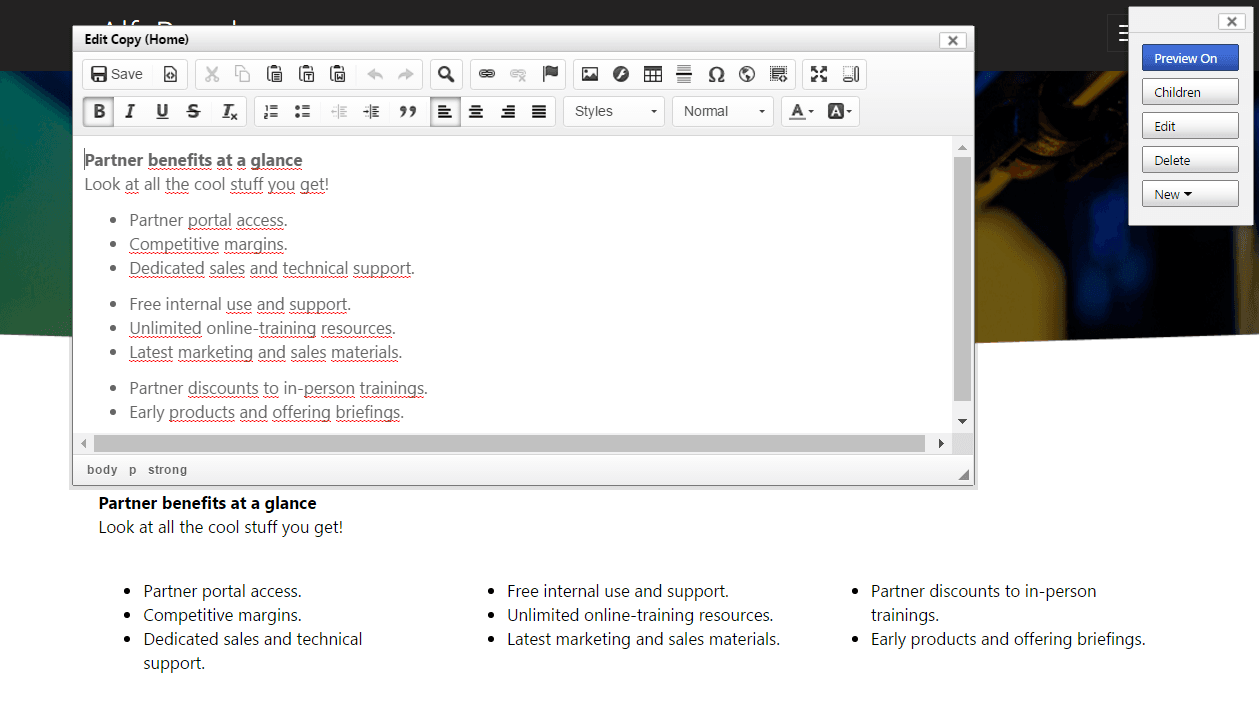This screenshot has height=723, width=1259.
Task: Click the Edit button in side panel
Action: click(x=1190, y=126)
